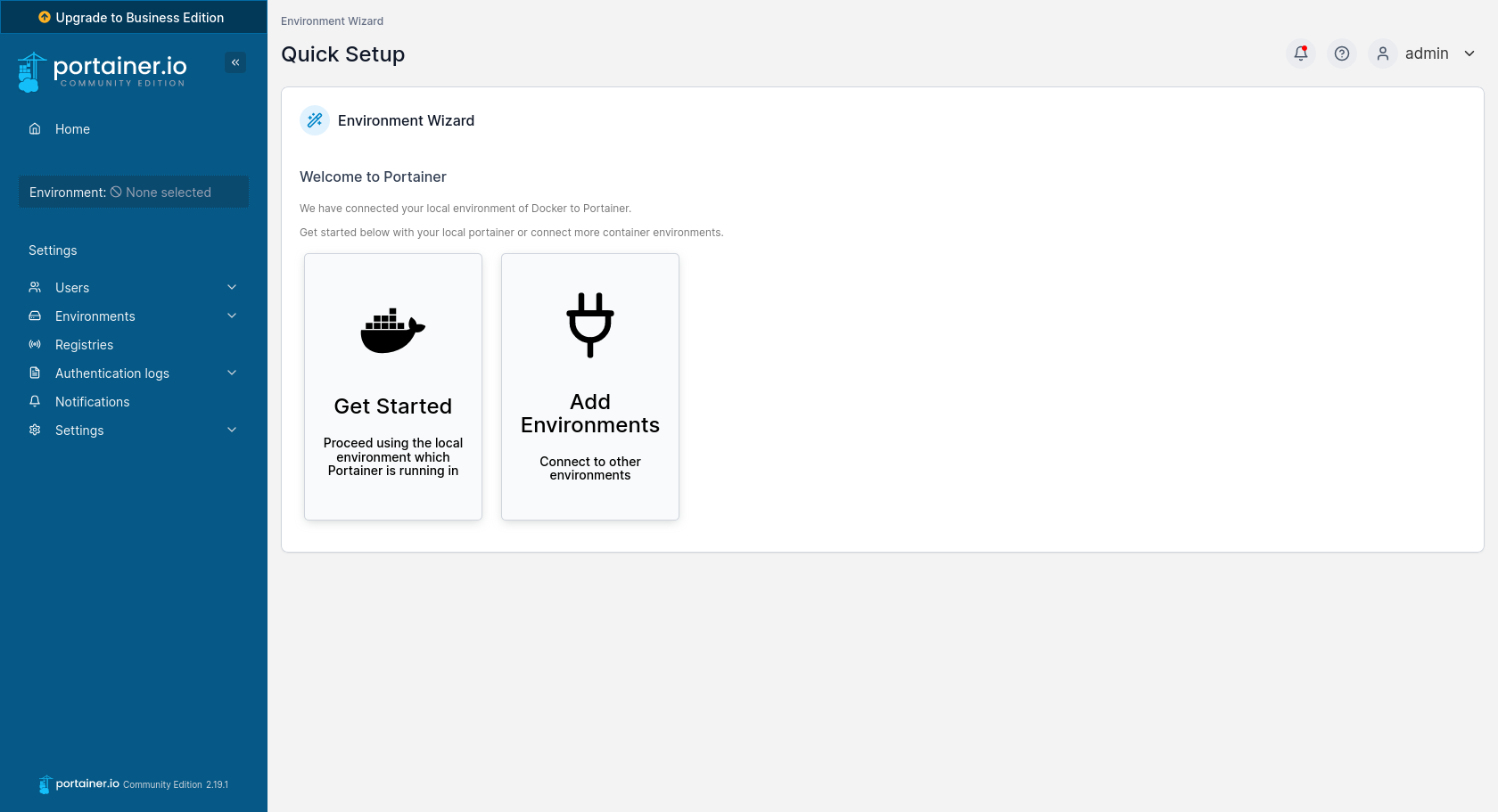Select the Get Started card title

coord(393,406)
